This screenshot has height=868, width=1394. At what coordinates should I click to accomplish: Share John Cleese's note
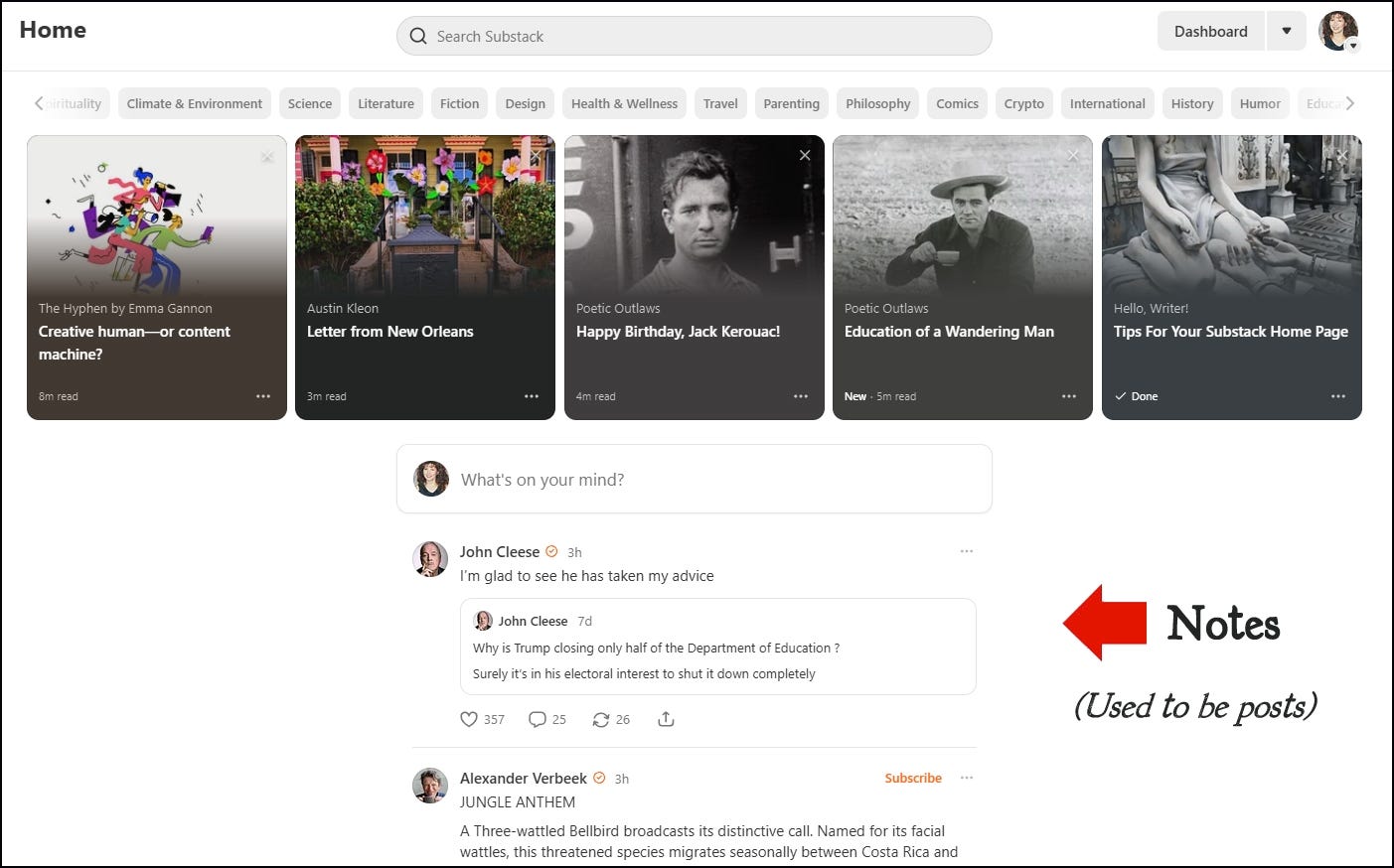666,719
